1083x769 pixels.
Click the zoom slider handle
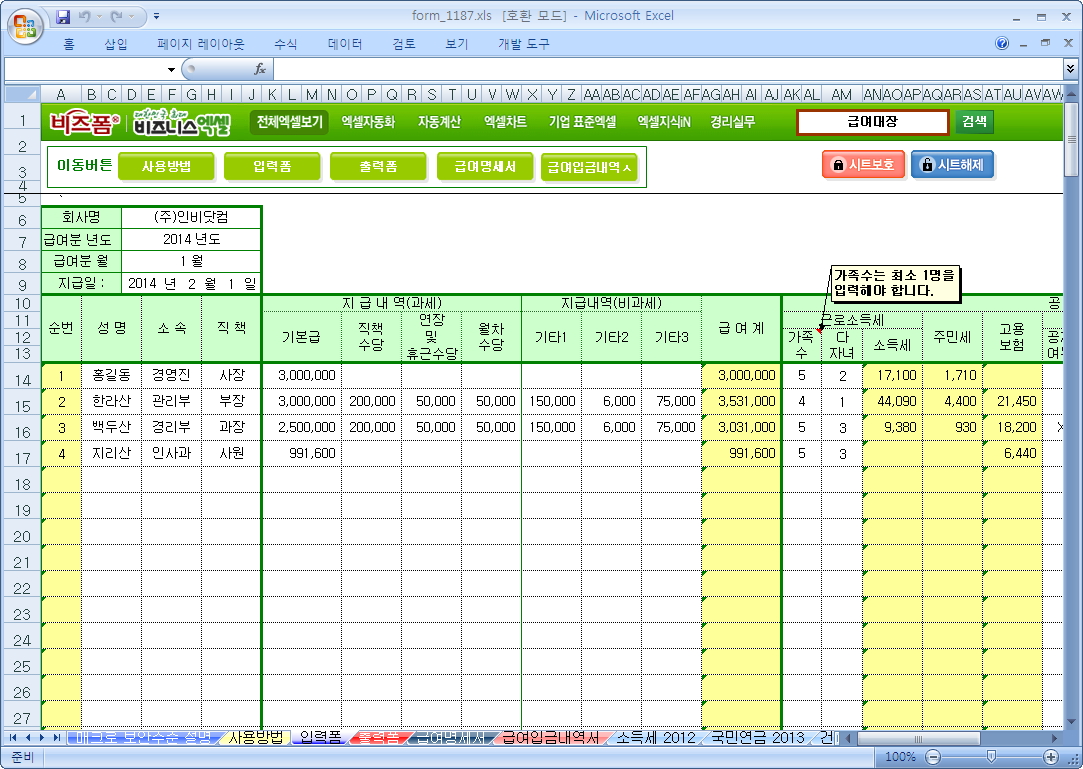click(989, 757)
